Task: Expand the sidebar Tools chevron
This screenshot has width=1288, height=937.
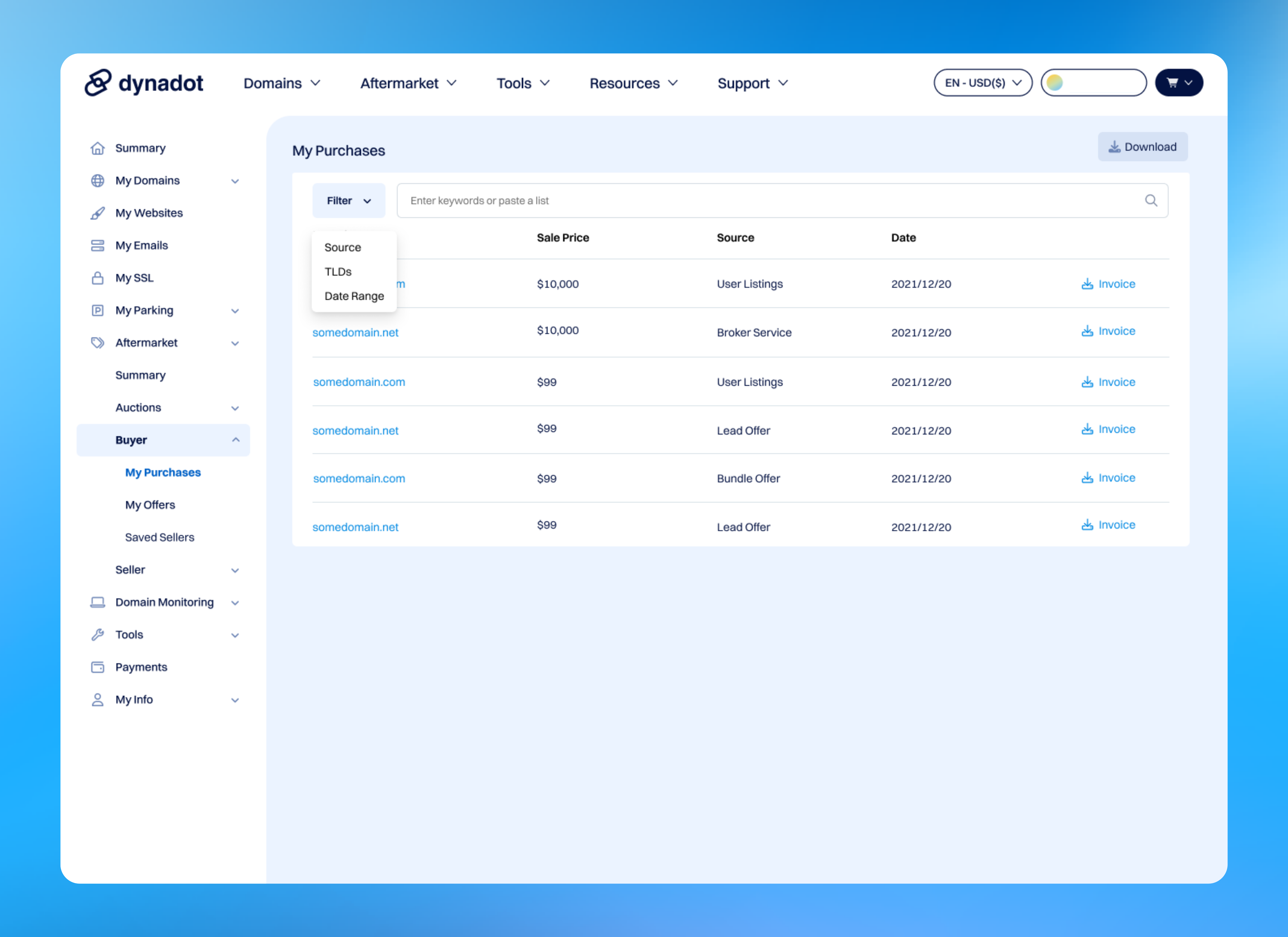Action: click(x=235, y=635)
